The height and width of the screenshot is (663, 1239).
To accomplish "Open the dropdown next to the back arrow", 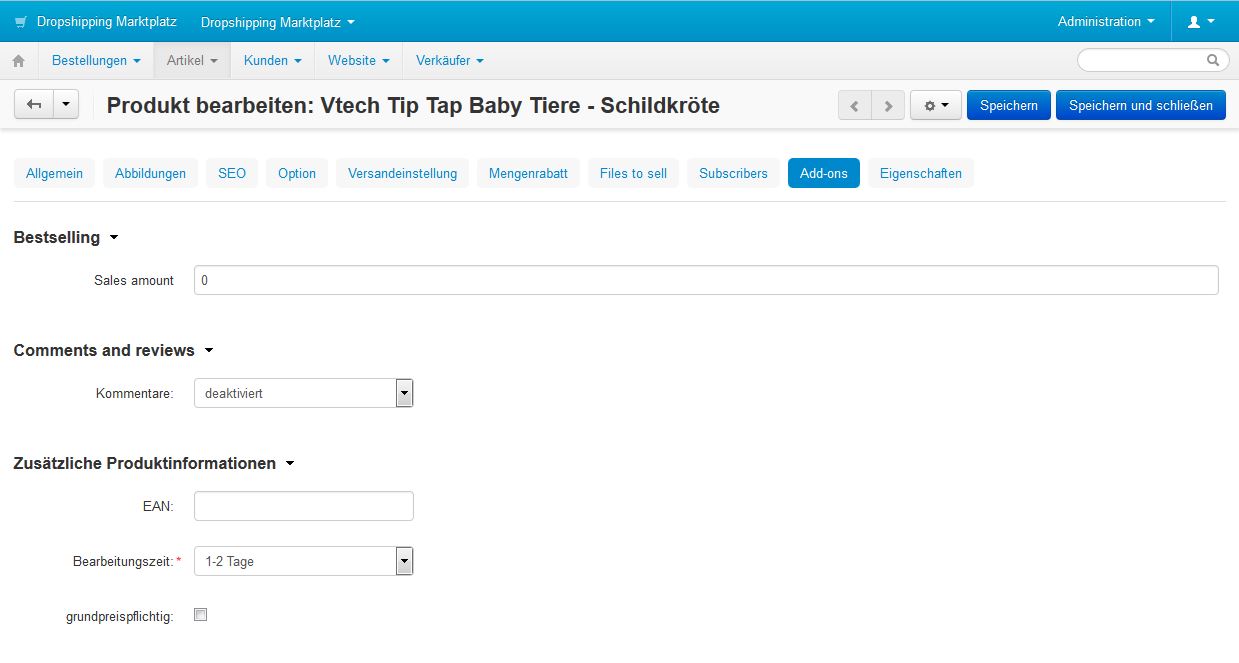I will [x=66, y=104].
